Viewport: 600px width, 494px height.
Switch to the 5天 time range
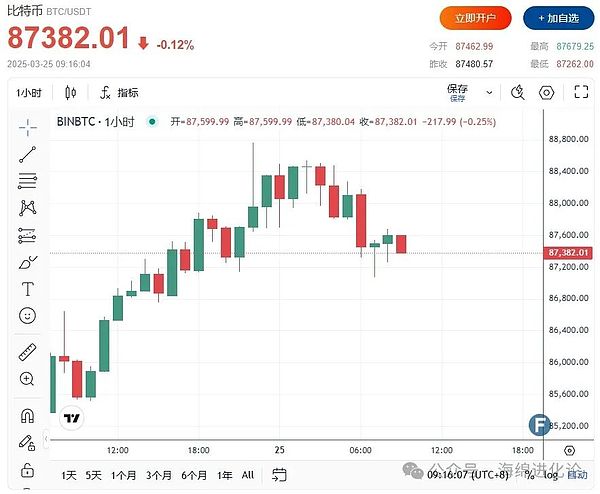pos(94,475)
